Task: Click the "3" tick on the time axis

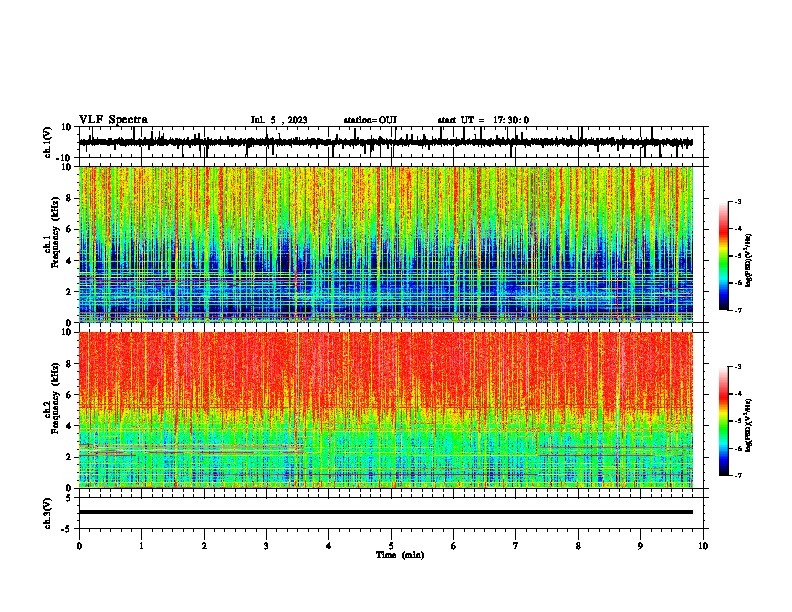Action: click(266, 546)
